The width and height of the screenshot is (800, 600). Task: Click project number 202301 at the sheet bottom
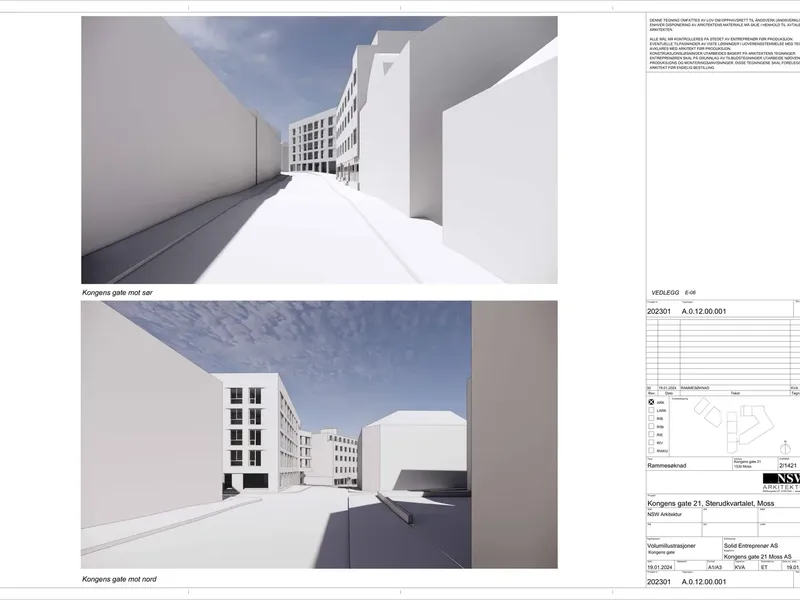point(659,582)
